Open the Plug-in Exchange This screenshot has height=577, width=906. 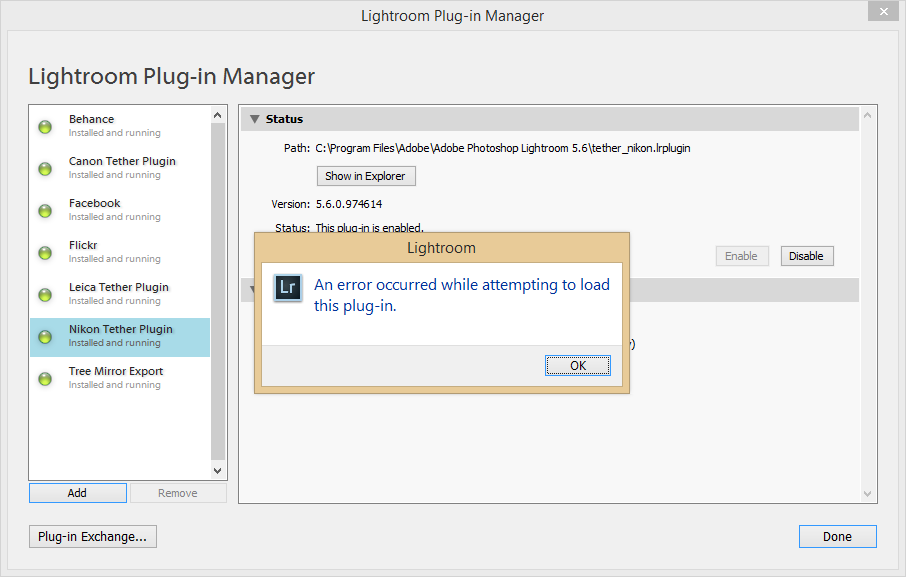(92, 537)
